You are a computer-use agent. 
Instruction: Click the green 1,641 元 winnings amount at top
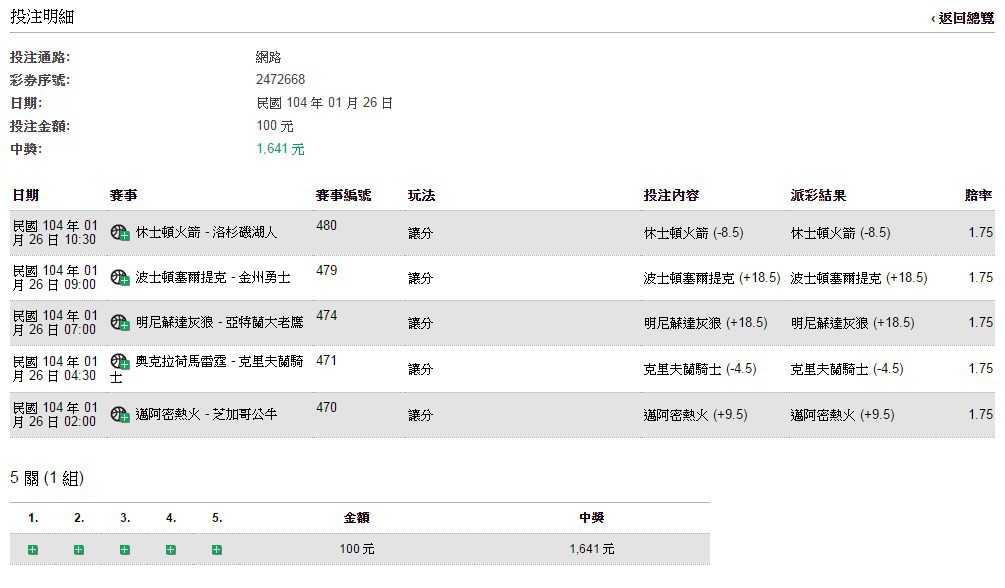(x=280, y=149)
